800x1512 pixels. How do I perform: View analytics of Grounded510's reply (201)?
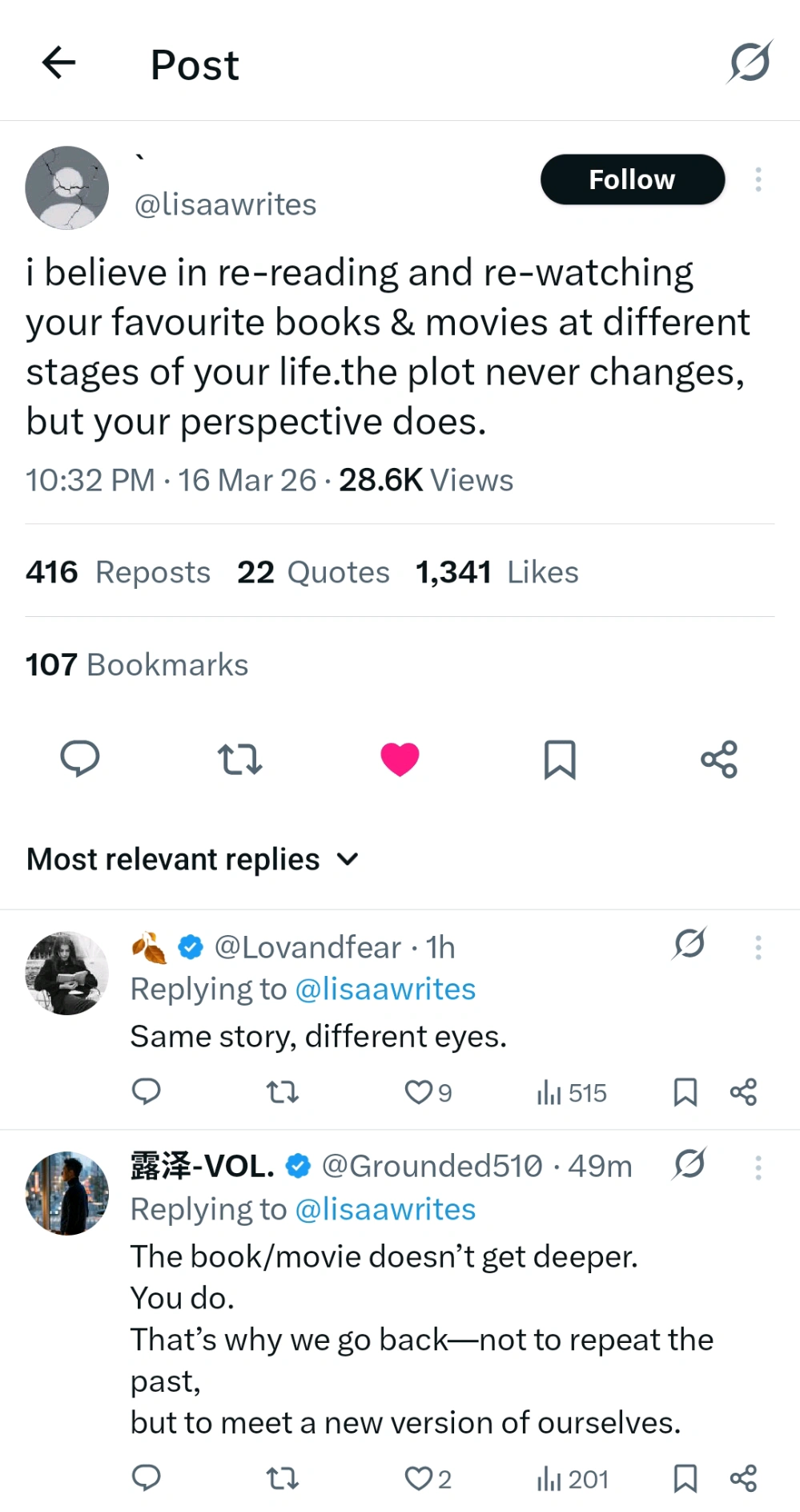pos(573,1478)
